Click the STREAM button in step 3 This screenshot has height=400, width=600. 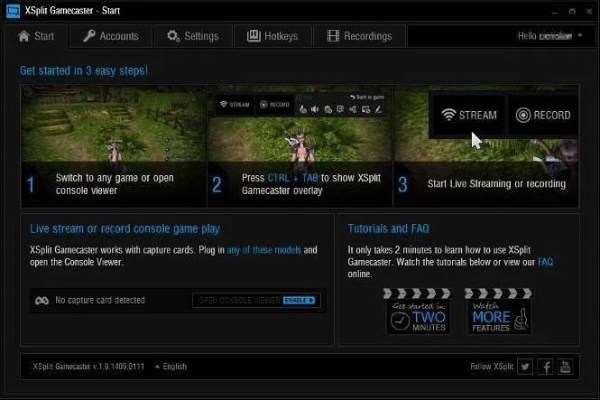468,115
